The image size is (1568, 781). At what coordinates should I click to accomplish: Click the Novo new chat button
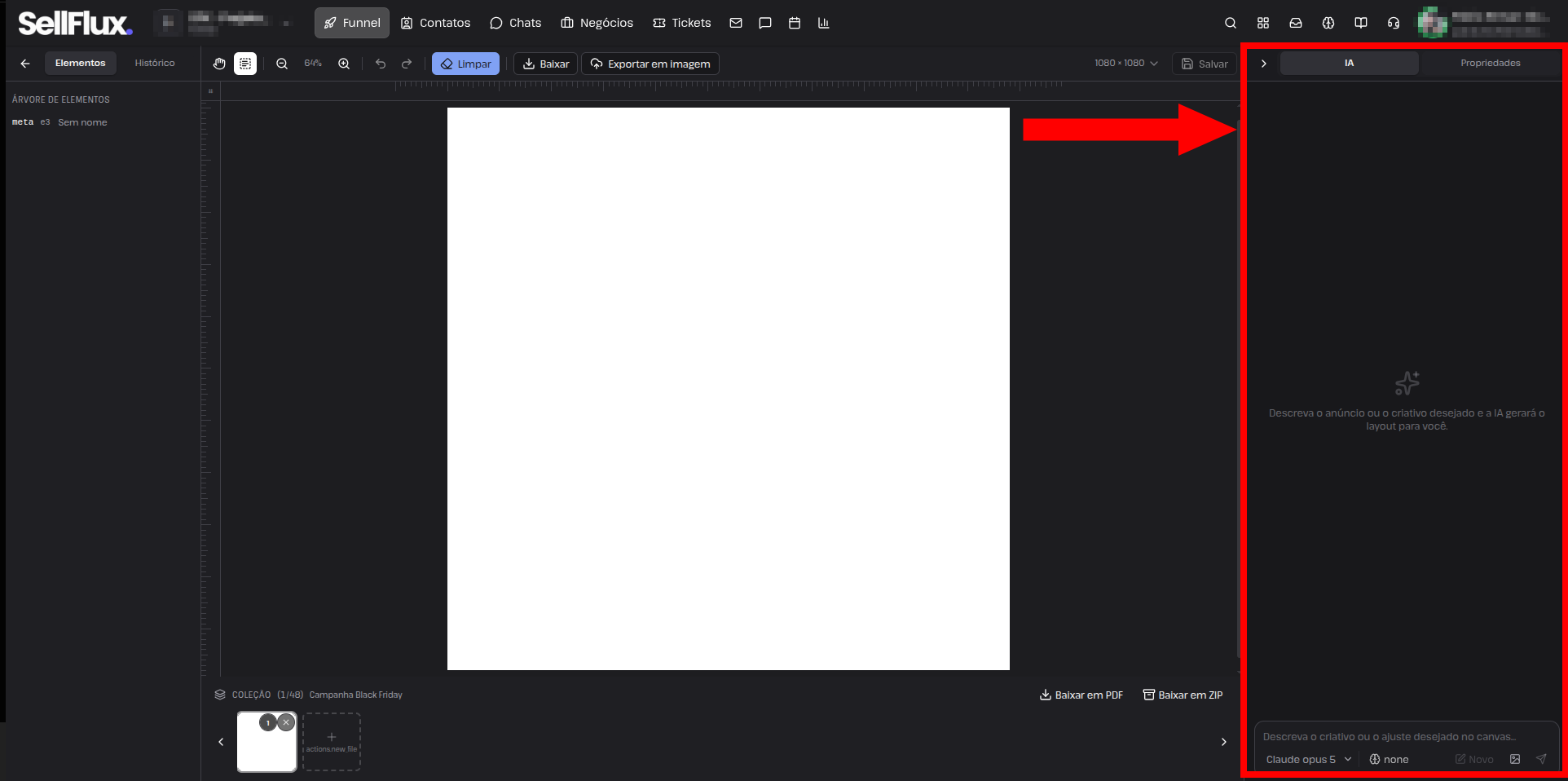click(1475, 759)
